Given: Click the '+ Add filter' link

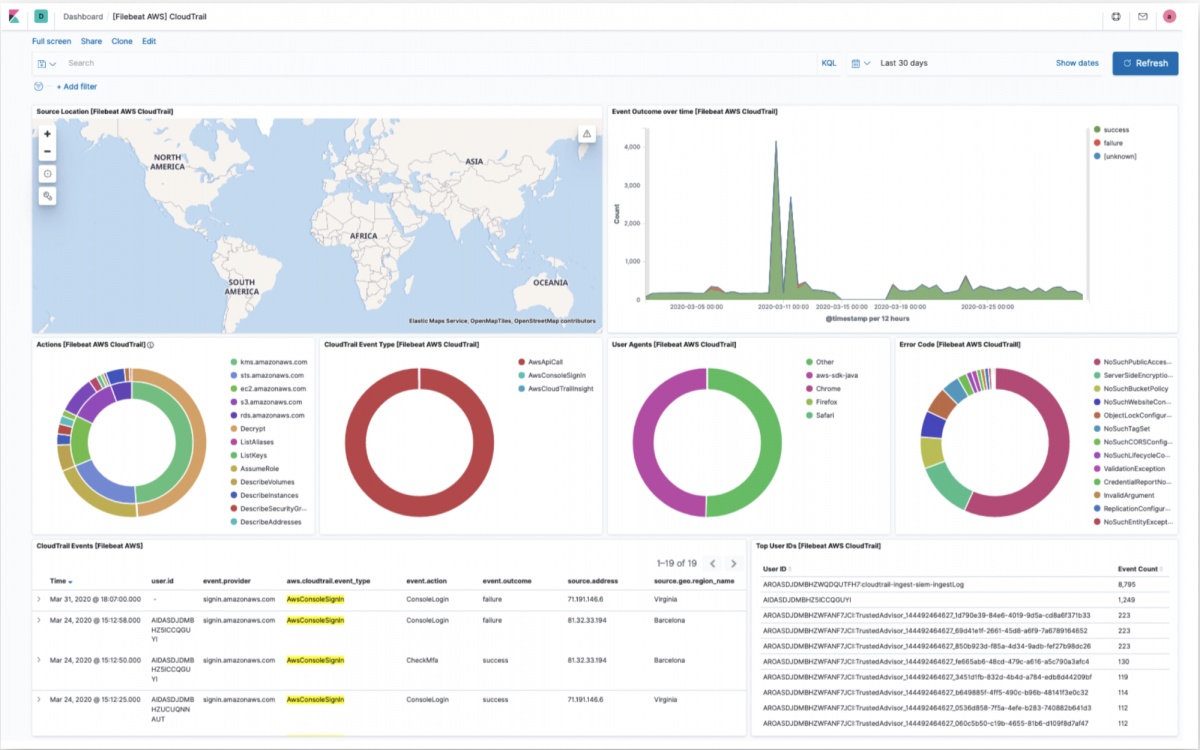Looking at the screenshot, I should click(x=76, y=87).
